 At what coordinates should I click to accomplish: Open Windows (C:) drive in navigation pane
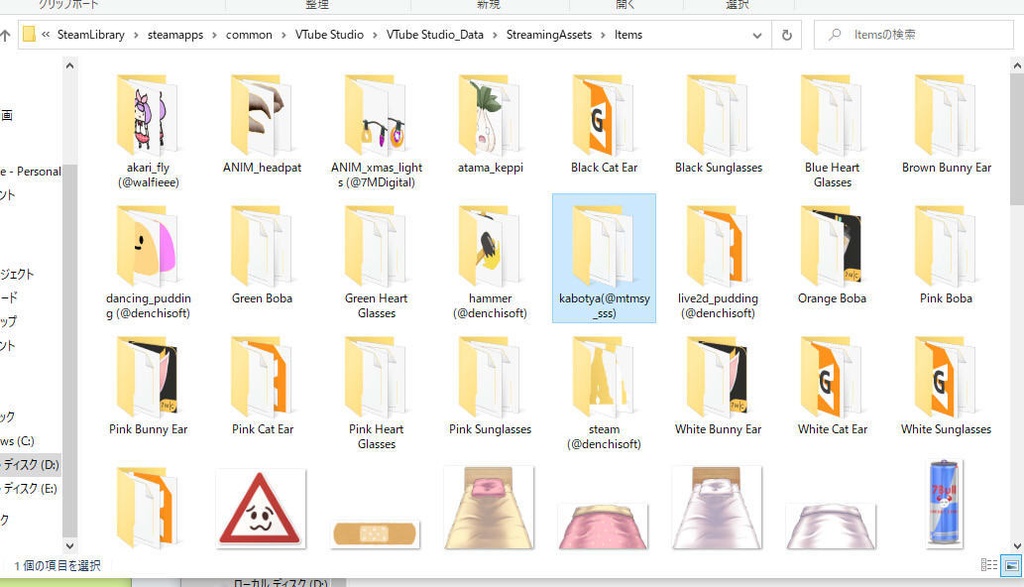click(18, 441)
